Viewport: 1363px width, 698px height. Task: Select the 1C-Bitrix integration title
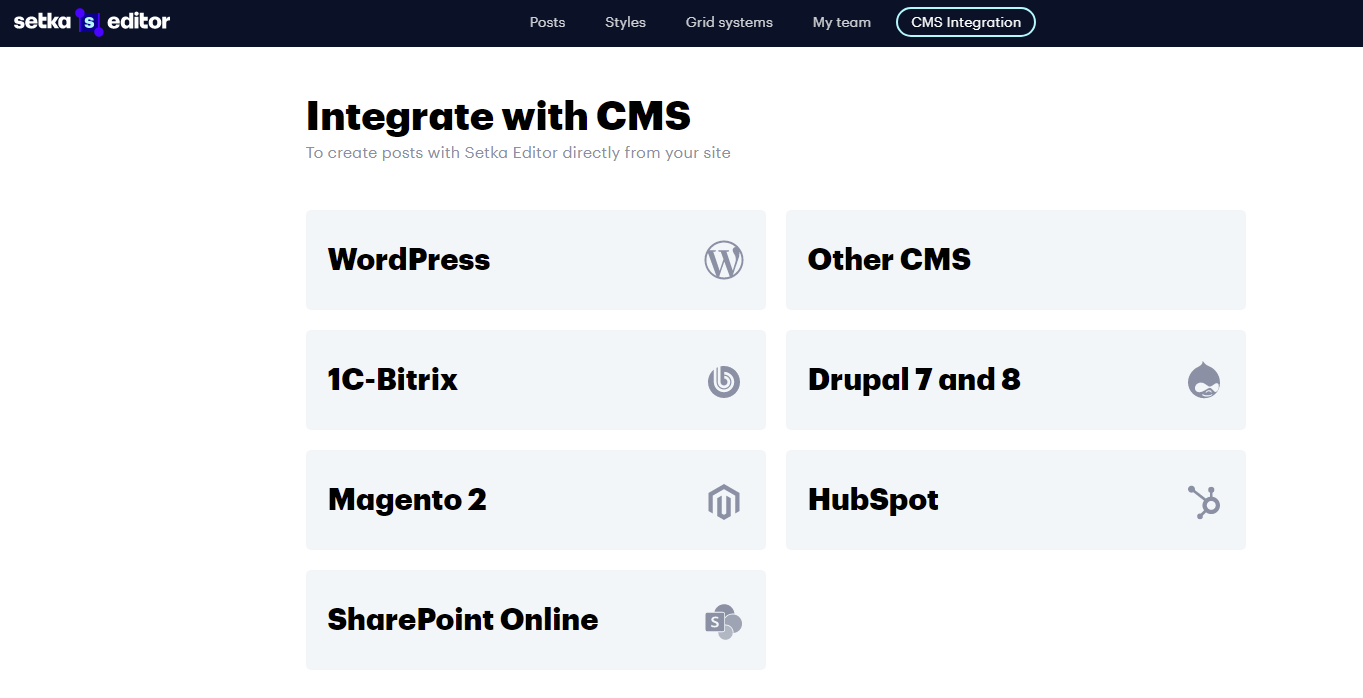393,380
